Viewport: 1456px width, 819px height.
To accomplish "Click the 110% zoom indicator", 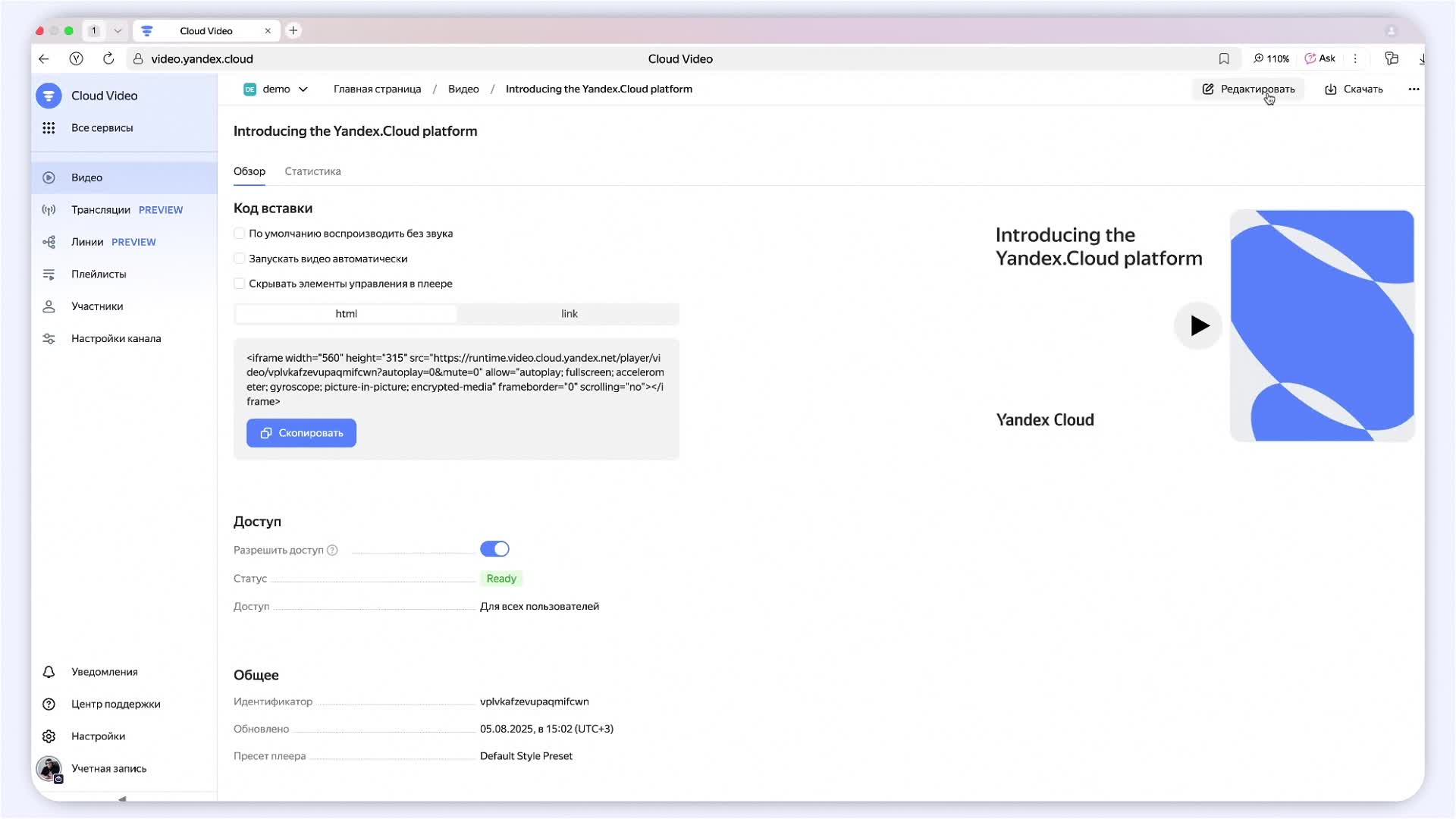I will coord(1272,58).
